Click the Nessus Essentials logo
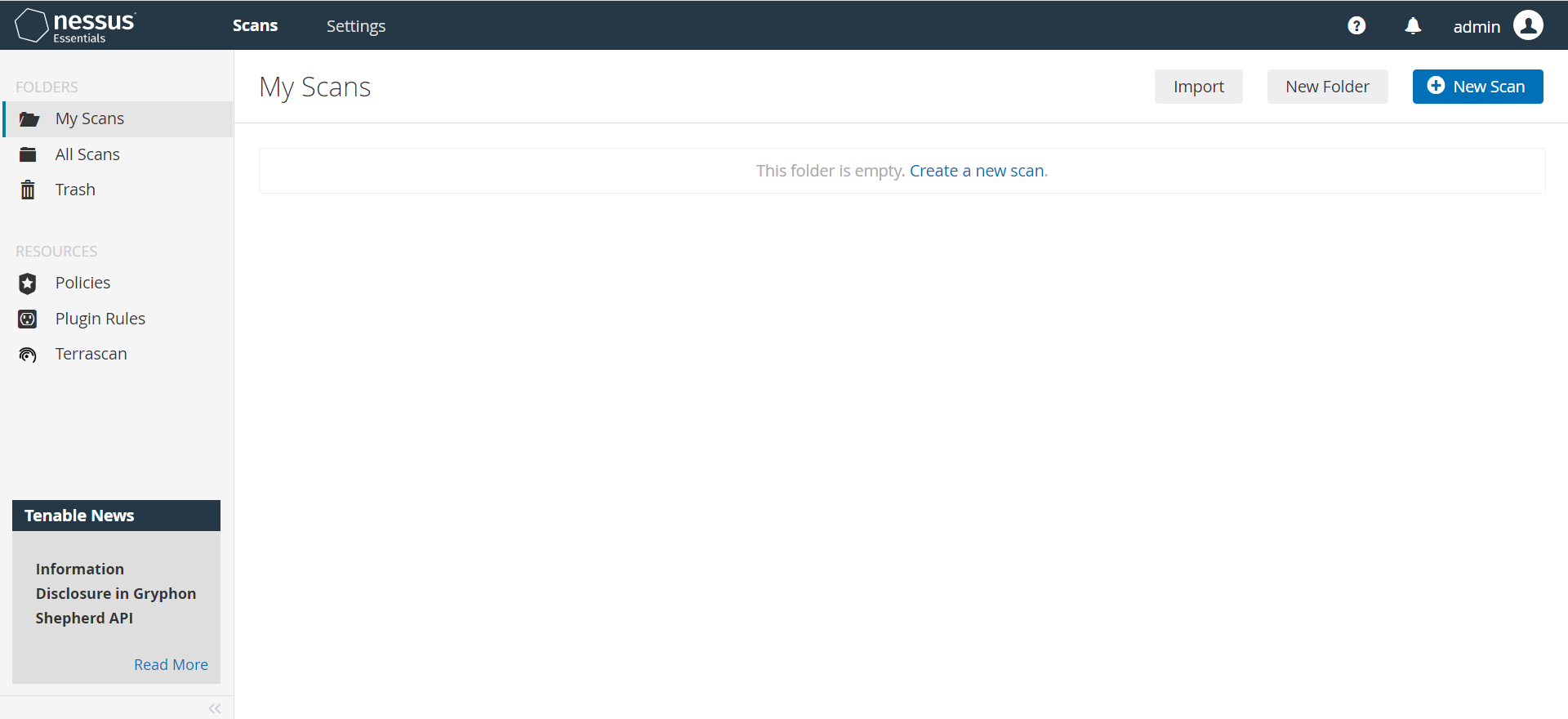1568x719 pixels. click(x=75, y=25)
